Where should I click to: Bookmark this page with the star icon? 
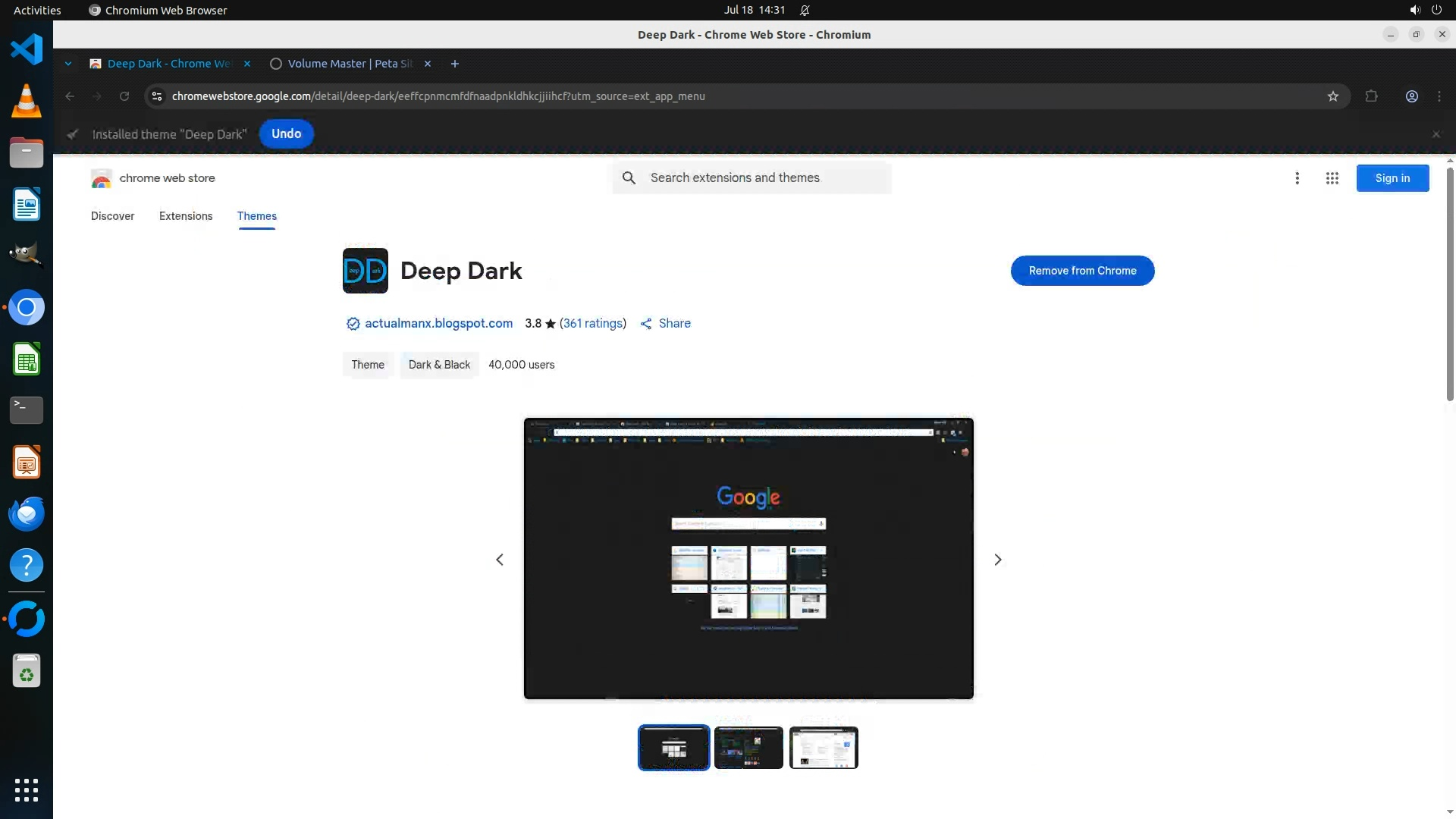coord(1332,96)
